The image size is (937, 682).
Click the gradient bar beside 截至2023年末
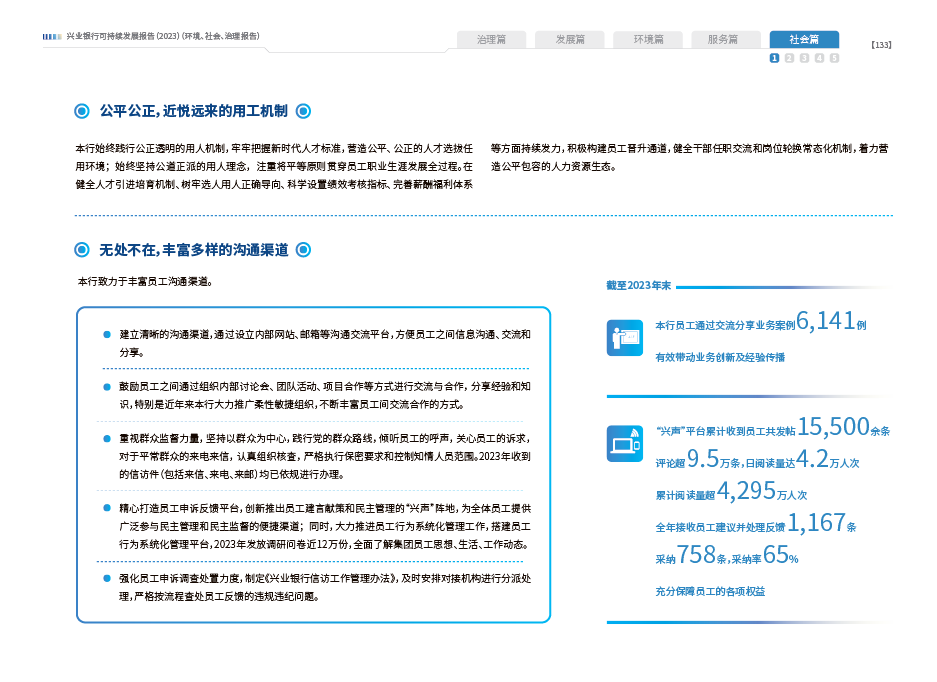click(x=784, y=286)
